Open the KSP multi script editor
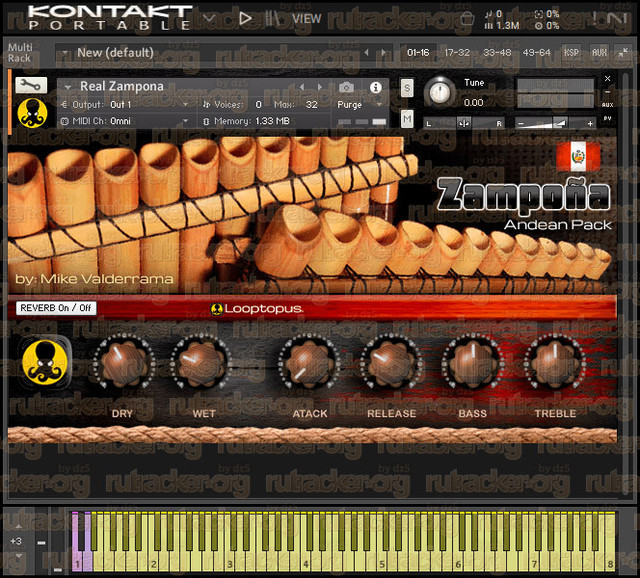The image size is (640, 578). tap(571, 53)
